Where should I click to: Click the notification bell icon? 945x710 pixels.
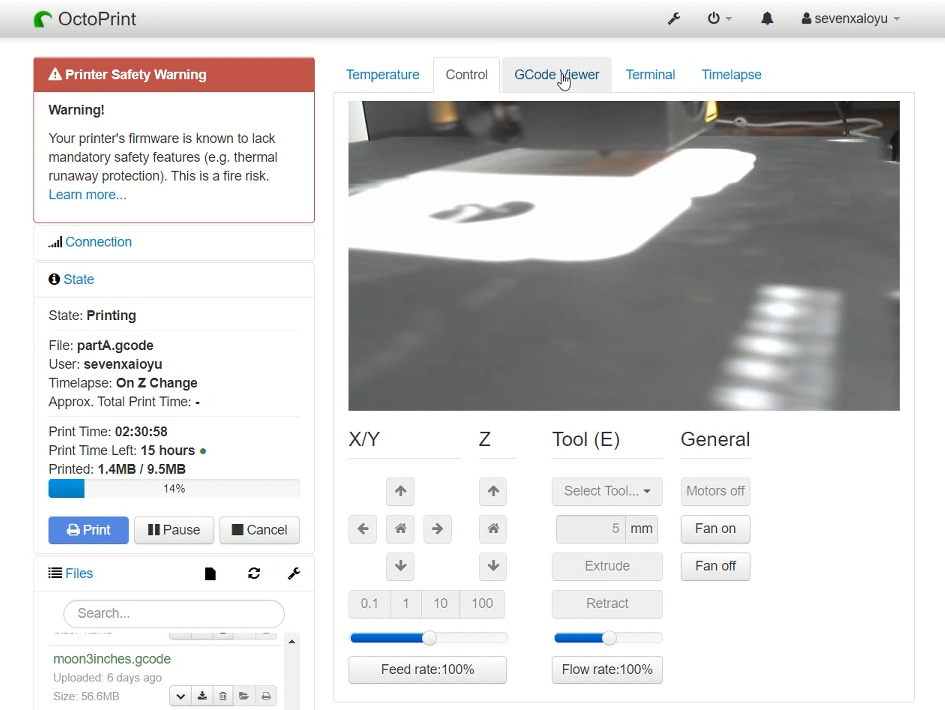pos(767,19)
